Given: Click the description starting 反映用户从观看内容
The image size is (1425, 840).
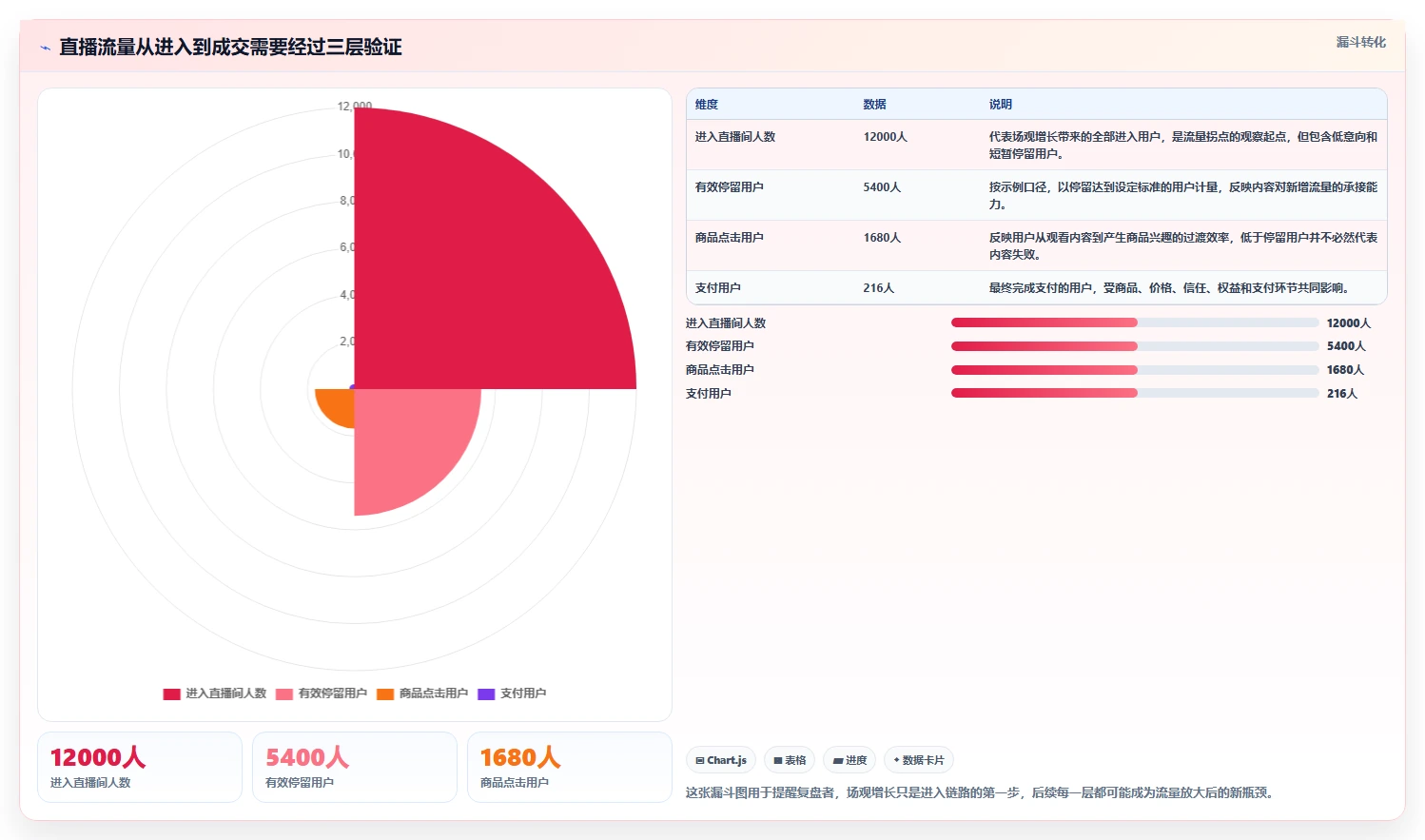Looking at the screenshot, I should 1183,246.
